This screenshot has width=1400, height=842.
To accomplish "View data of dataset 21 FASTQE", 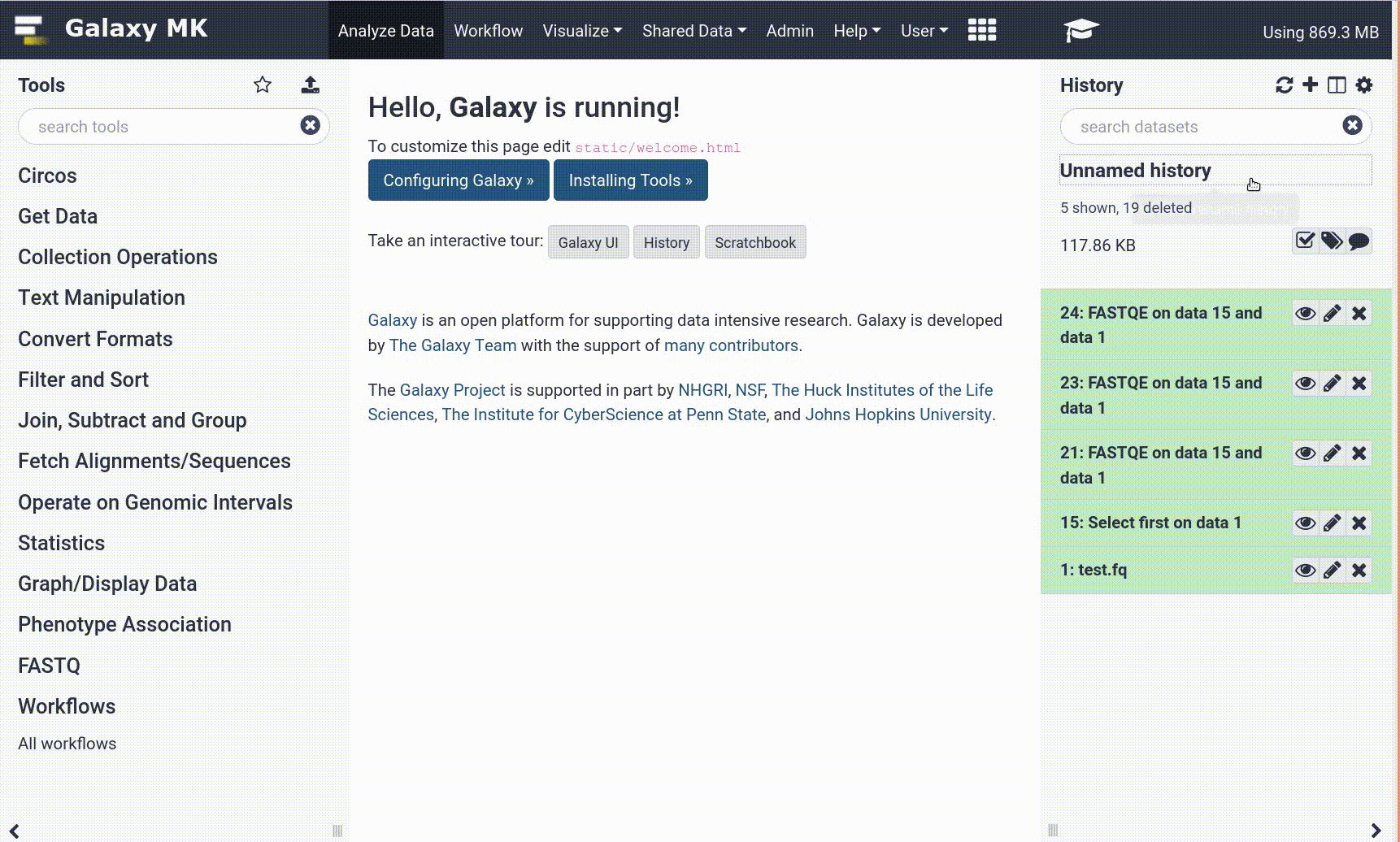I will click(x=1306, y=454).
